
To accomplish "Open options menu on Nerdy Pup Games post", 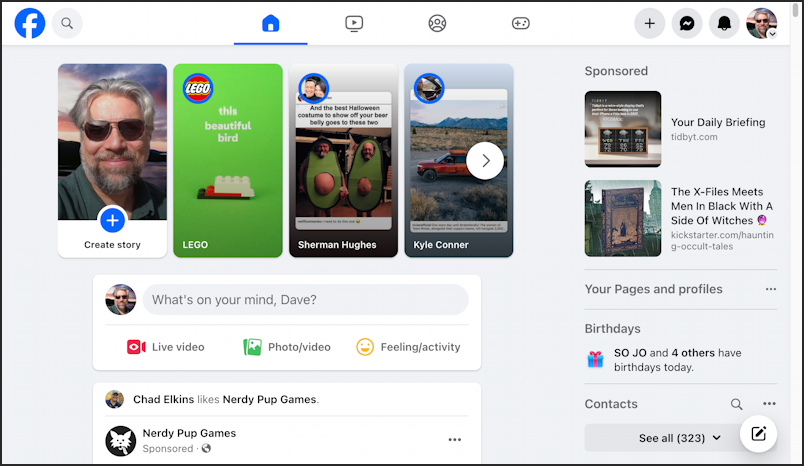I will [455, 440].
